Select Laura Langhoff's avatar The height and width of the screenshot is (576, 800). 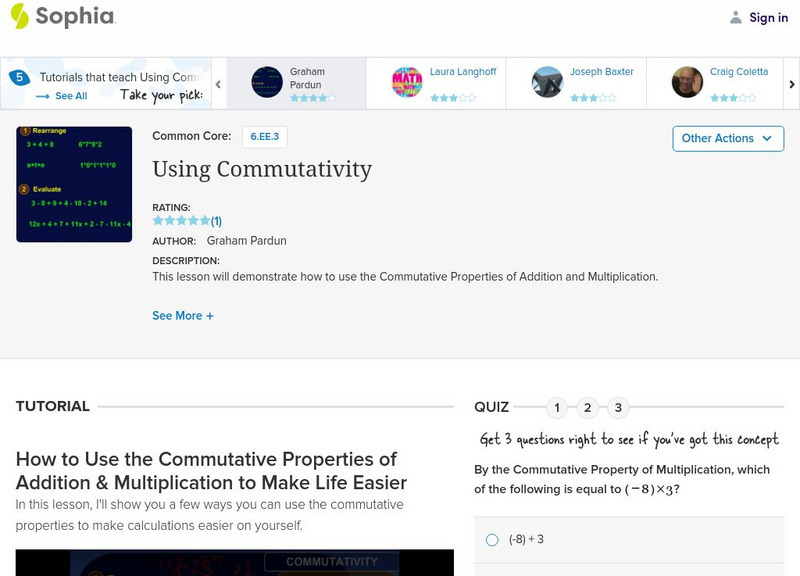408,82
